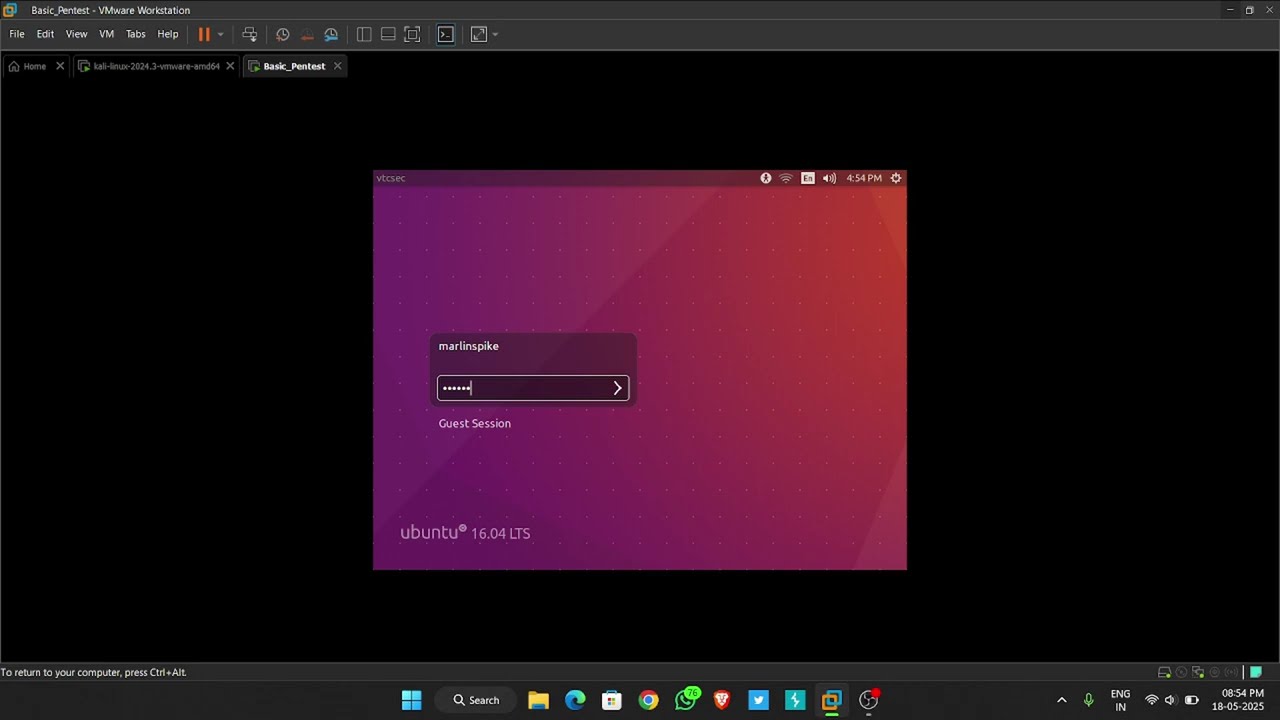
Task: Click the ENG IN language indicator
Action: click(x=1120, y=700)
